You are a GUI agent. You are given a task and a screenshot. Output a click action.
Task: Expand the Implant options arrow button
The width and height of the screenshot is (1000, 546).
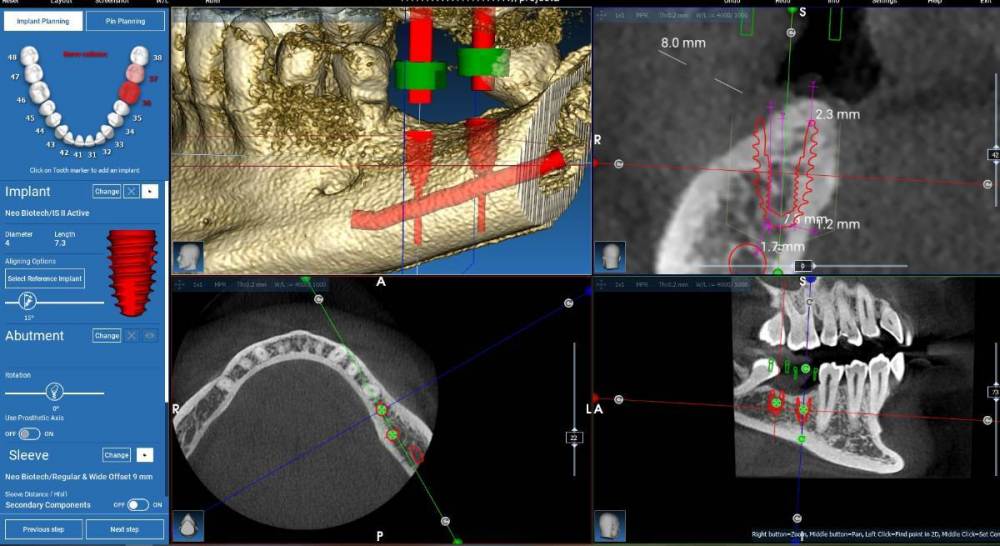(150, 191)
